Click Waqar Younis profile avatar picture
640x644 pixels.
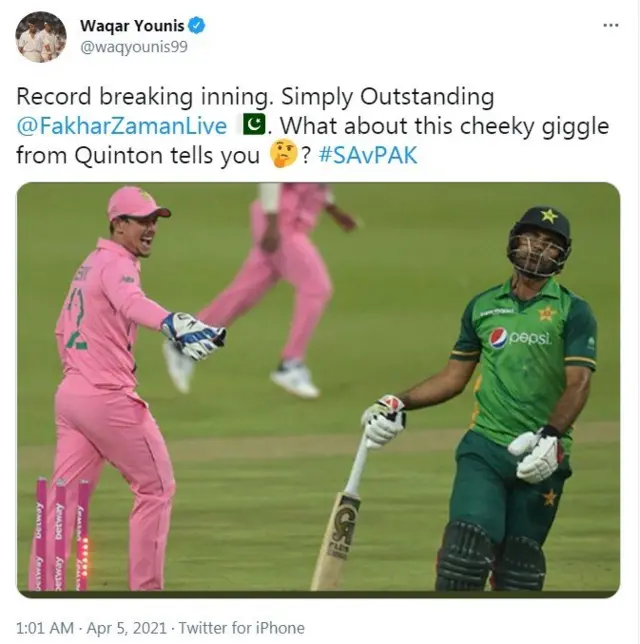[41, 37]
